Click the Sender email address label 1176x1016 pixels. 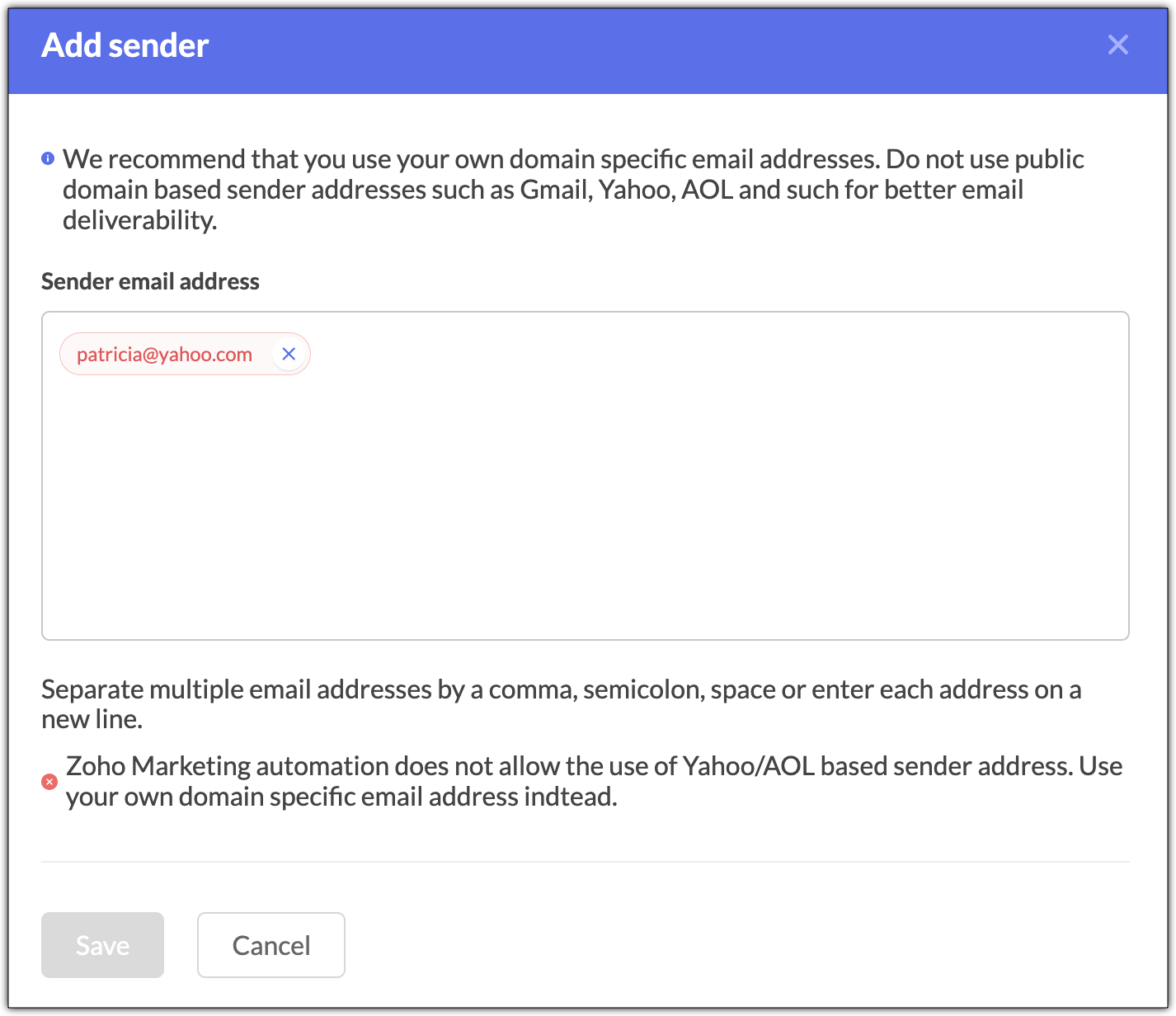point(150,282)
